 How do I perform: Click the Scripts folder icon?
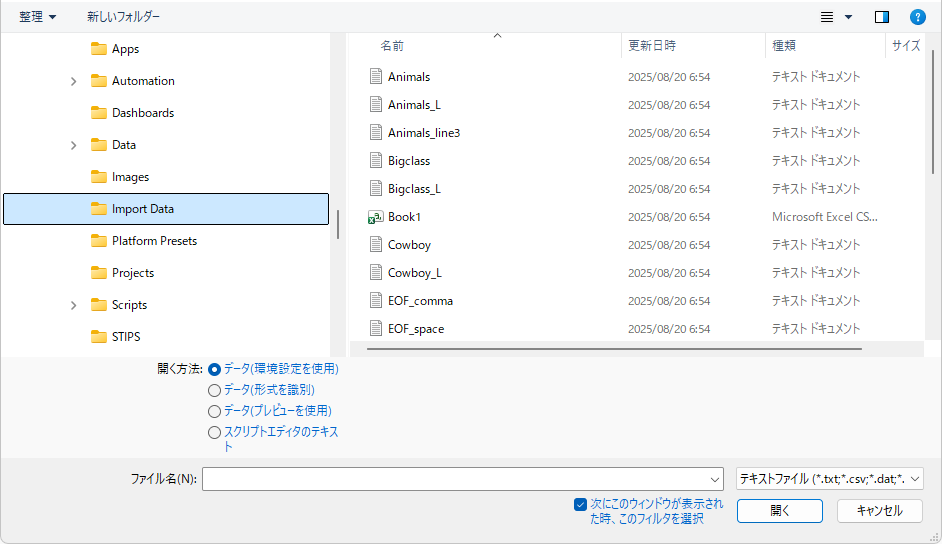click(99, 304)
